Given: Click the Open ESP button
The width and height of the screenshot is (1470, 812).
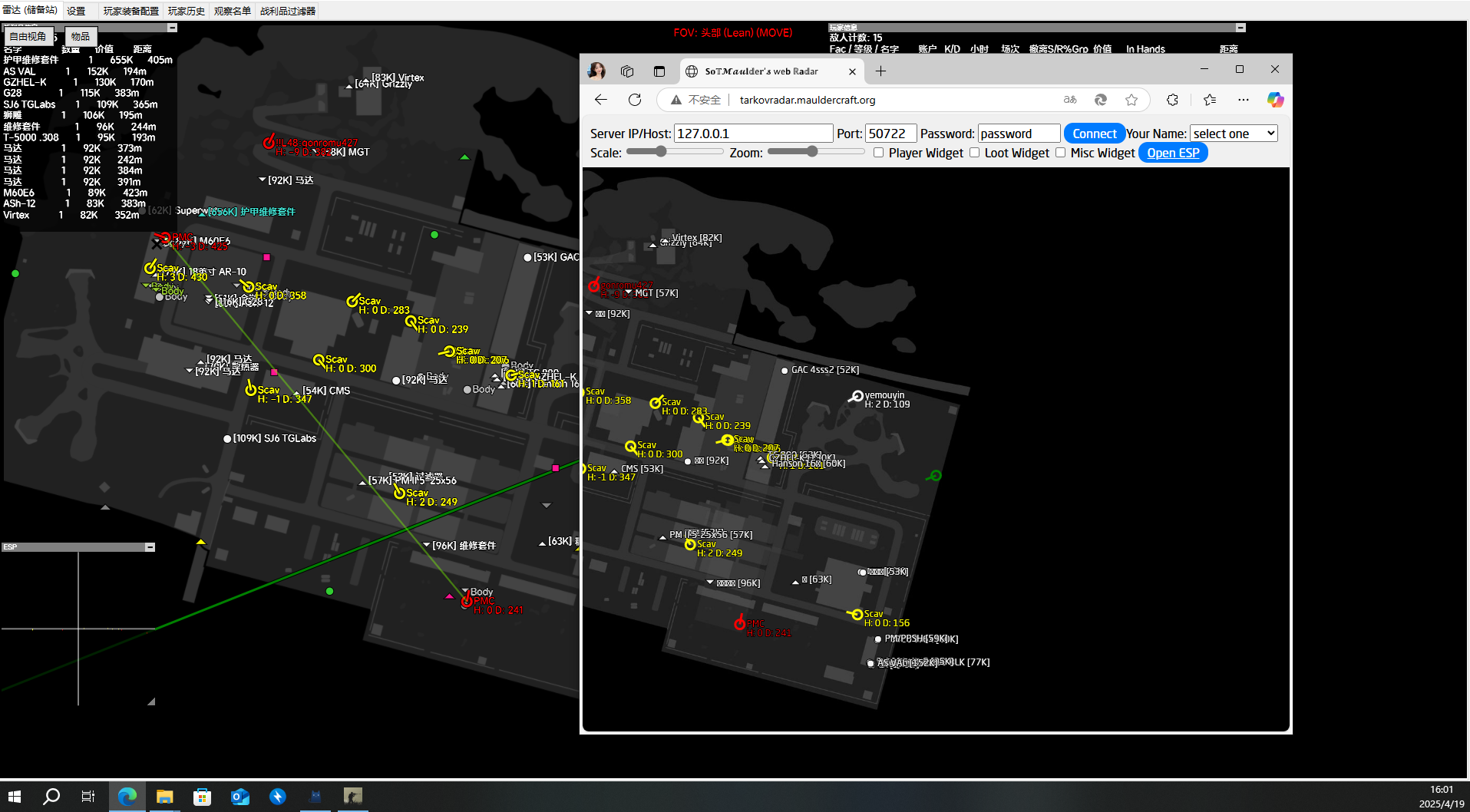Looking at the screenshot, I should point(1173,153).
